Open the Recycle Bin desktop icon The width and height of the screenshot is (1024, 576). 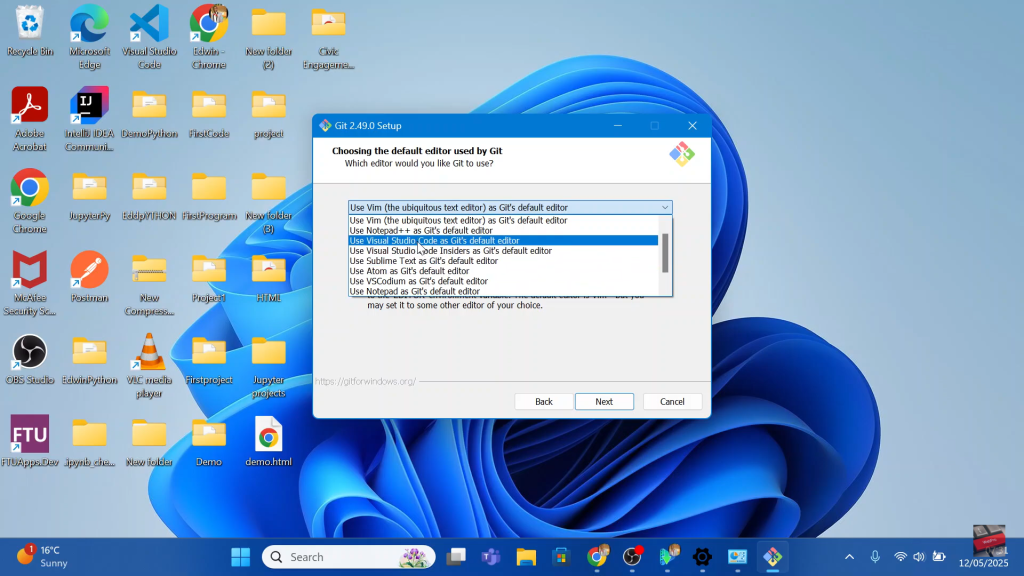coord(29,31)
